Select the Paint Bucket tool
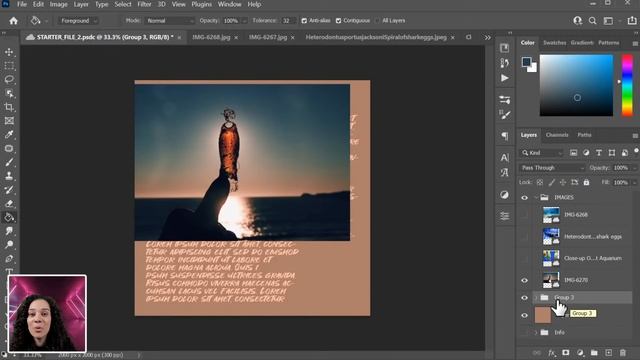Screen dimensions: 640x360 [x=9, y=217]
